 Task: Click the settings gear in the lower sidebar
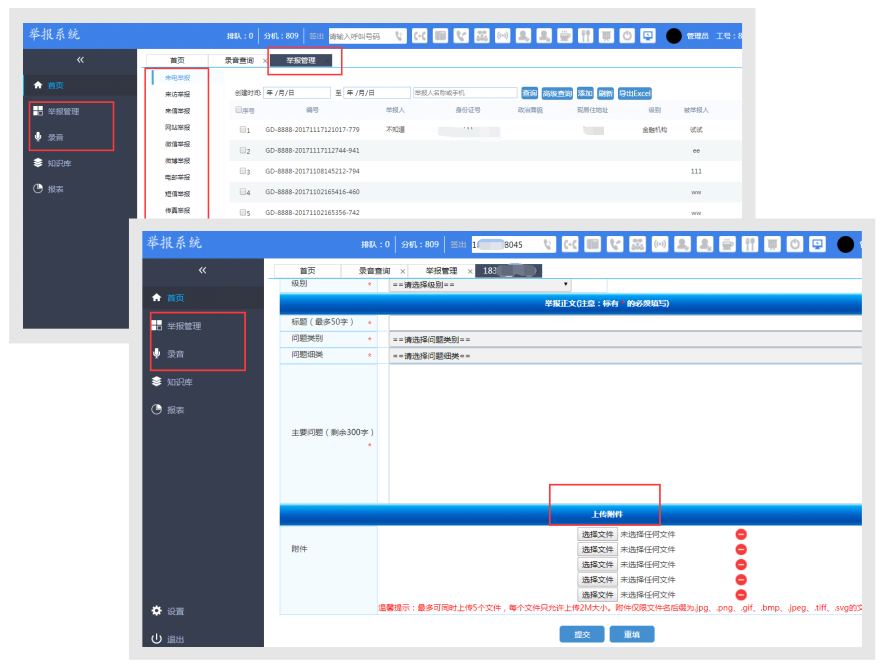(x=157, y=610)
